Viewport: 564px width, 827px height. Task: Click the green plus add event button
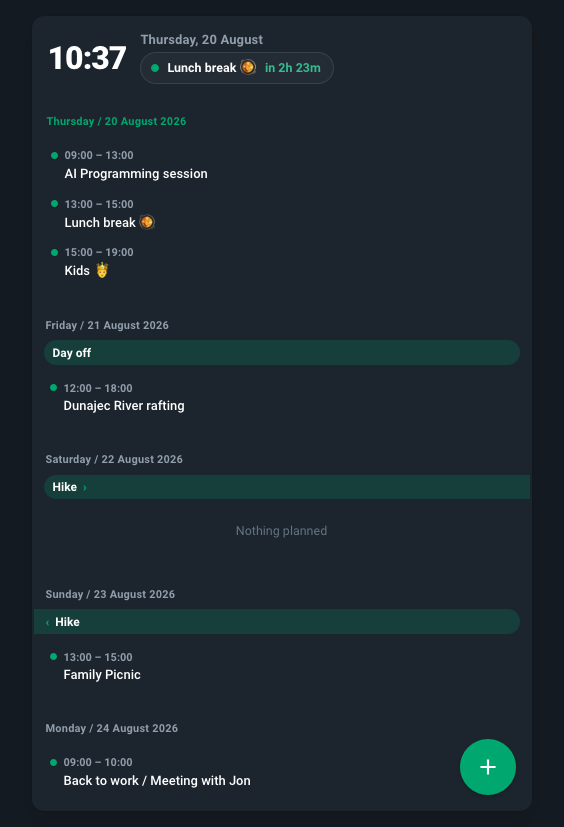point(487,766)
